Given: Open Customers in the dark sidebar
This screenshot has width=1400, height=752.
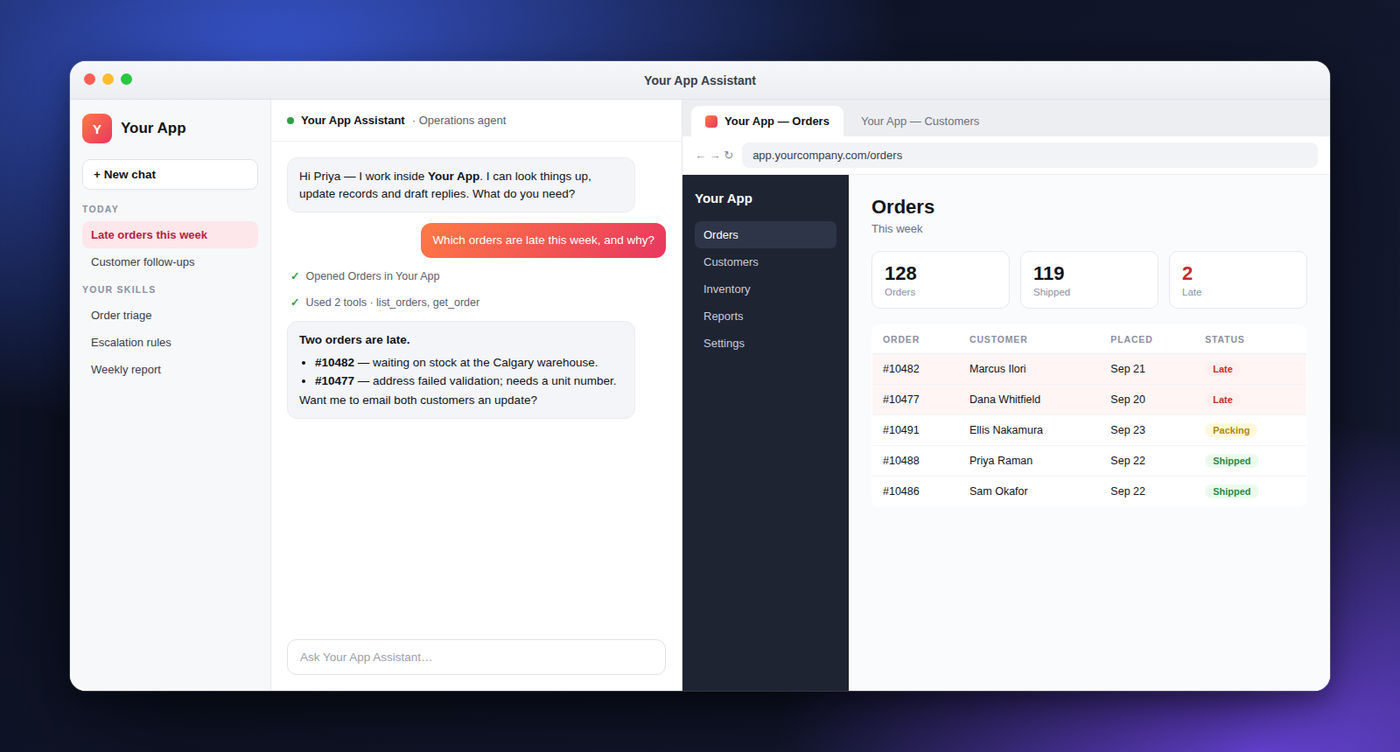Looking at the screenshot, I should coord(766,262).
